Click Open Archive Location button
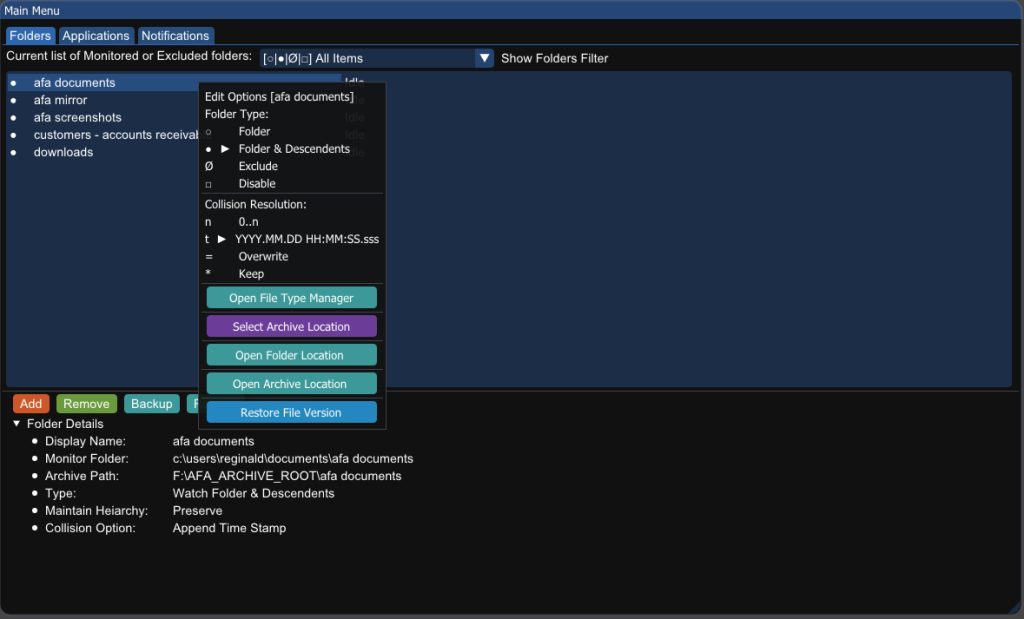This screenshot has height=619, width=1024. 291,384
